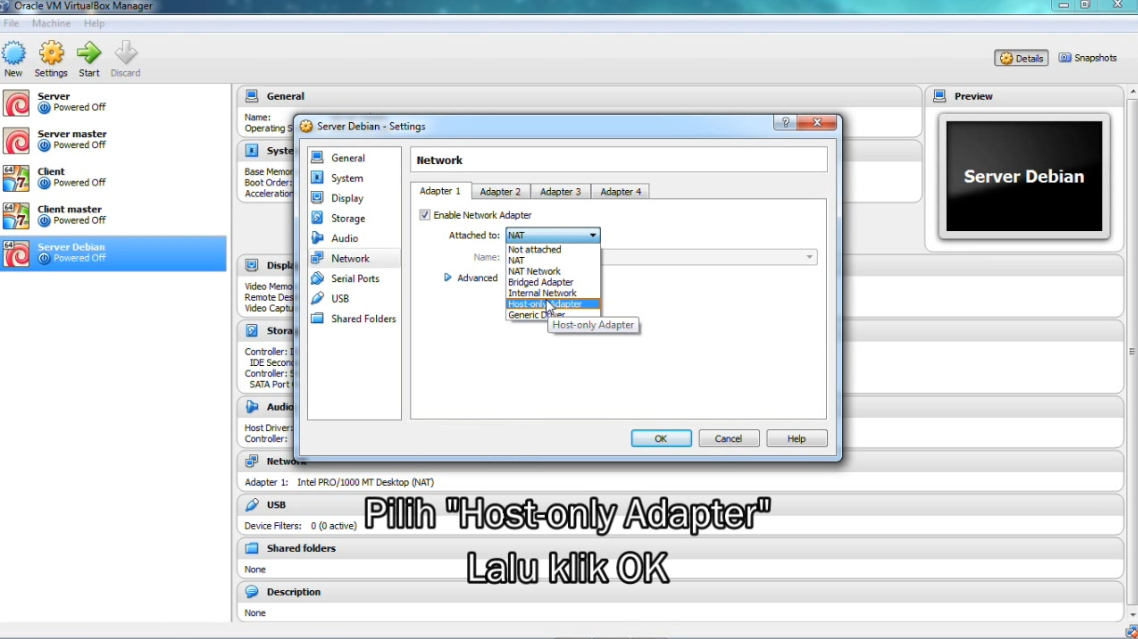The height and width of the screenshot is (639, 1138).
Task: Choose NAT Network from the dropdown list
Action: (553, 271)
